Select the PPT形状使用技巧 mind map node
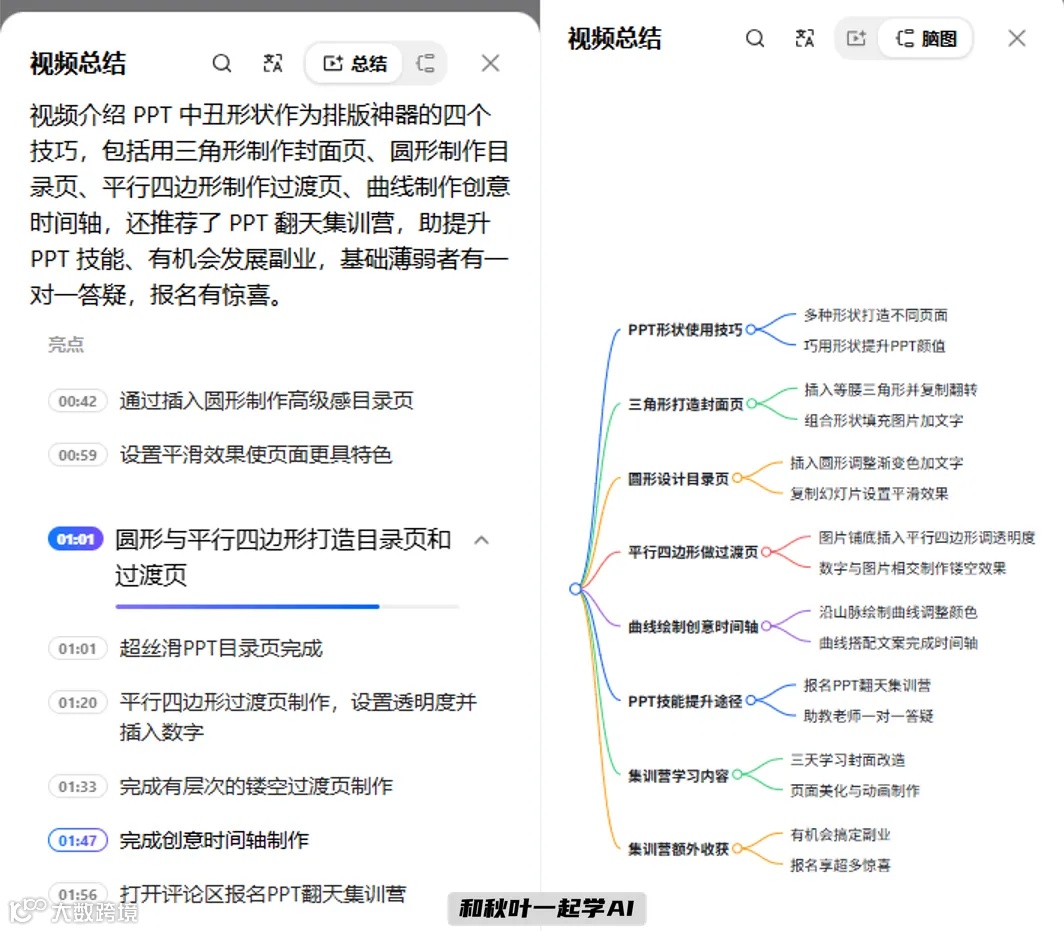The width and height of the screenshot is (1064, 931). [685, 330]
